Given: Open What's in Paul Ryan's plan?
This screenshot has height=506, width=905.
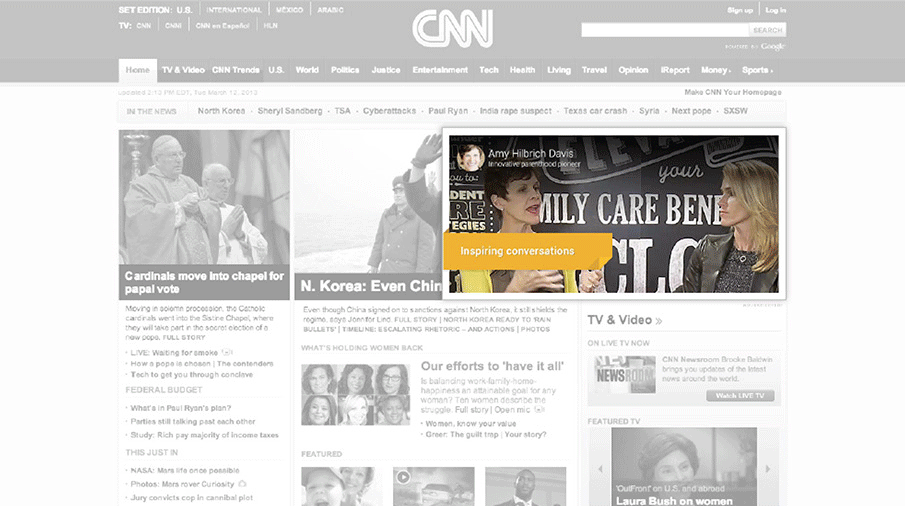Looking at the screenshot, I should (x=181, y=408).
